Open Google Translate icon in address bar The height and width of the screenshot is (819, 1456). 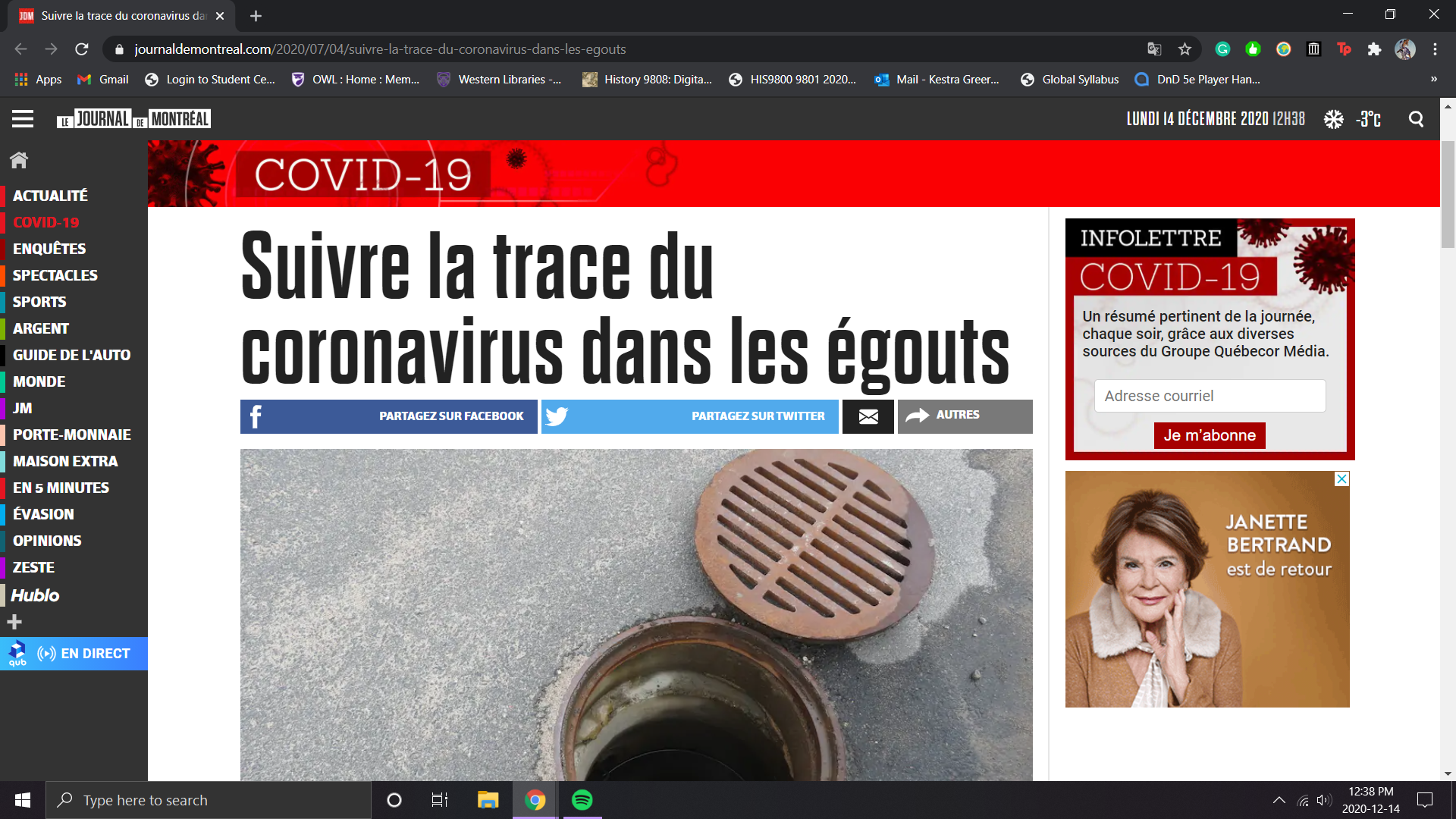point(1154,49)
